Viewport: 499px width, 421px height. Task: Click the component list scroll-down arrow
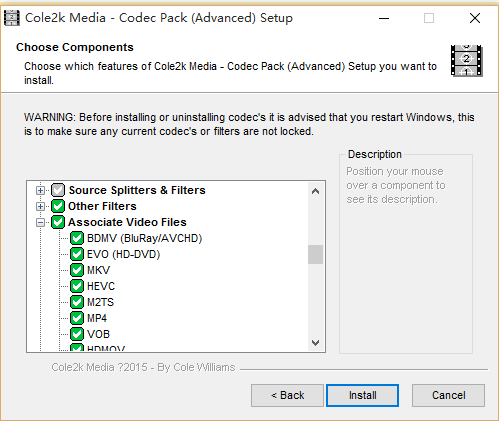pos(315,343)
